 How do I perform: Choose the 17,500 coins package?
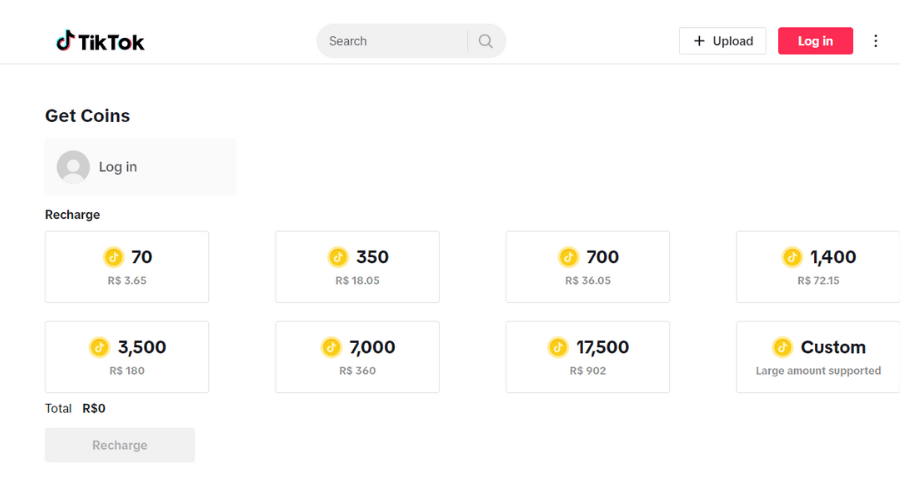[588, 357]
